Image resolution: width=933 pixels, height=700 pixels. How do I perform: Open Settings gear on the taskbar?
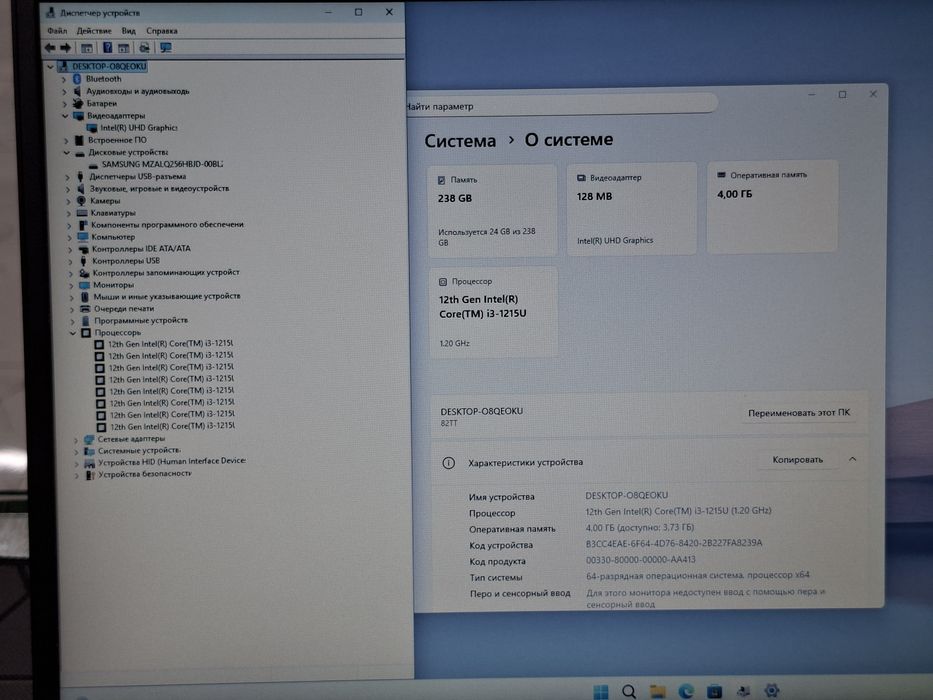pos(772,691)
